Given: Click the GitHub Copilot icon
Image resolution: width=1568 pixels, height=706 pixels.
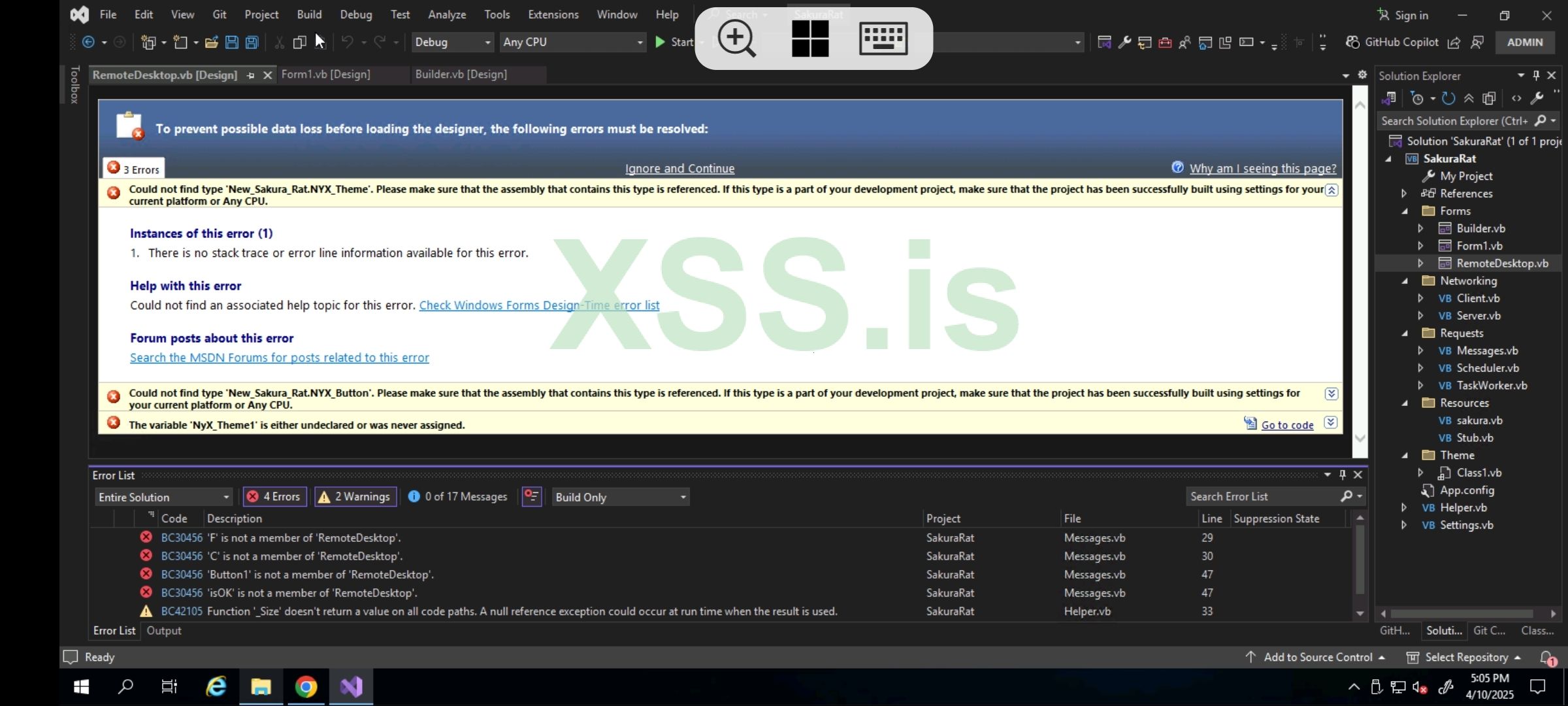Looking at the screenshot, I should (x=1354, y=42).
